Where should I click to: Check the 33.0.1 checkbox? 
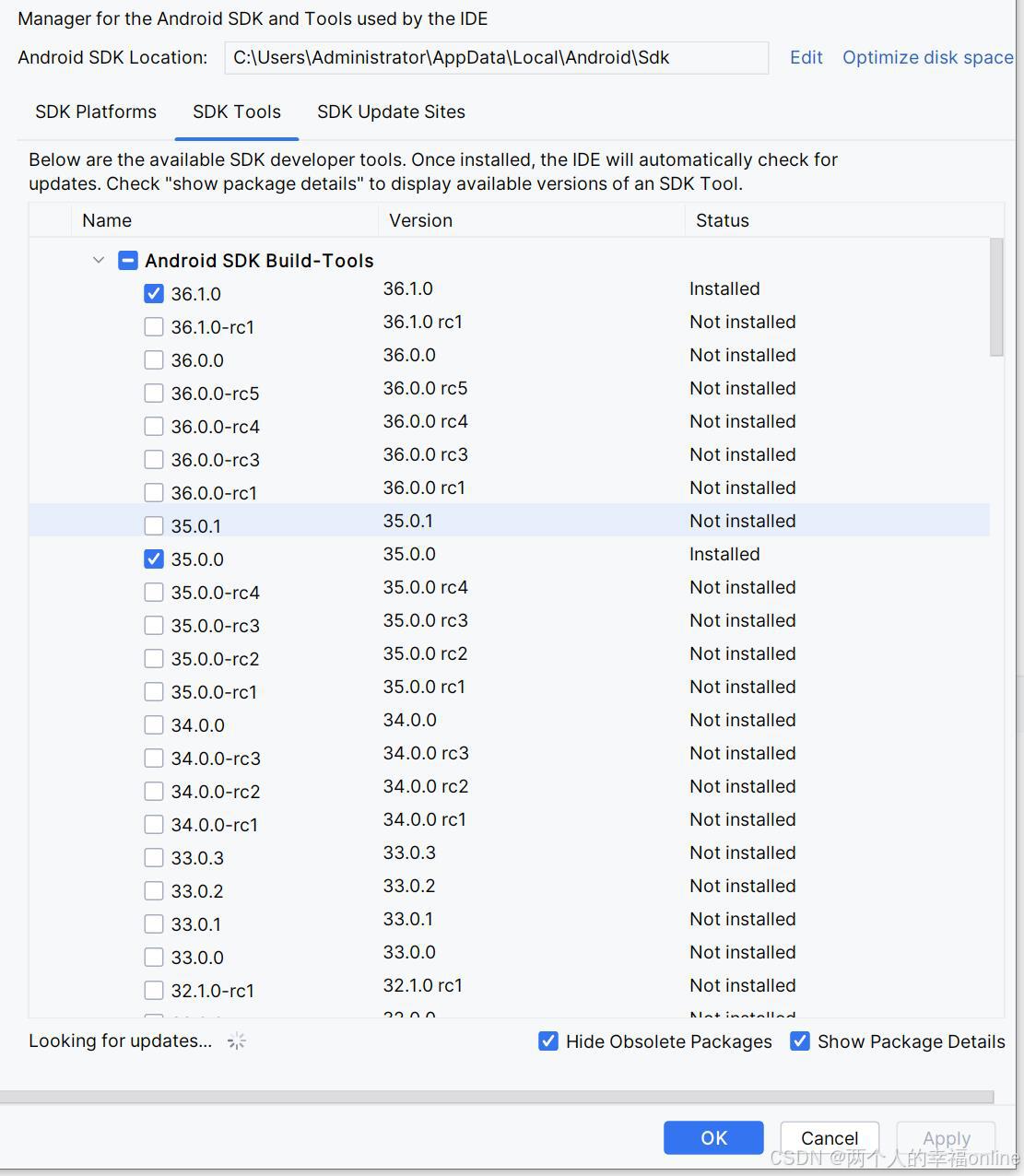[x=154, y=924]
